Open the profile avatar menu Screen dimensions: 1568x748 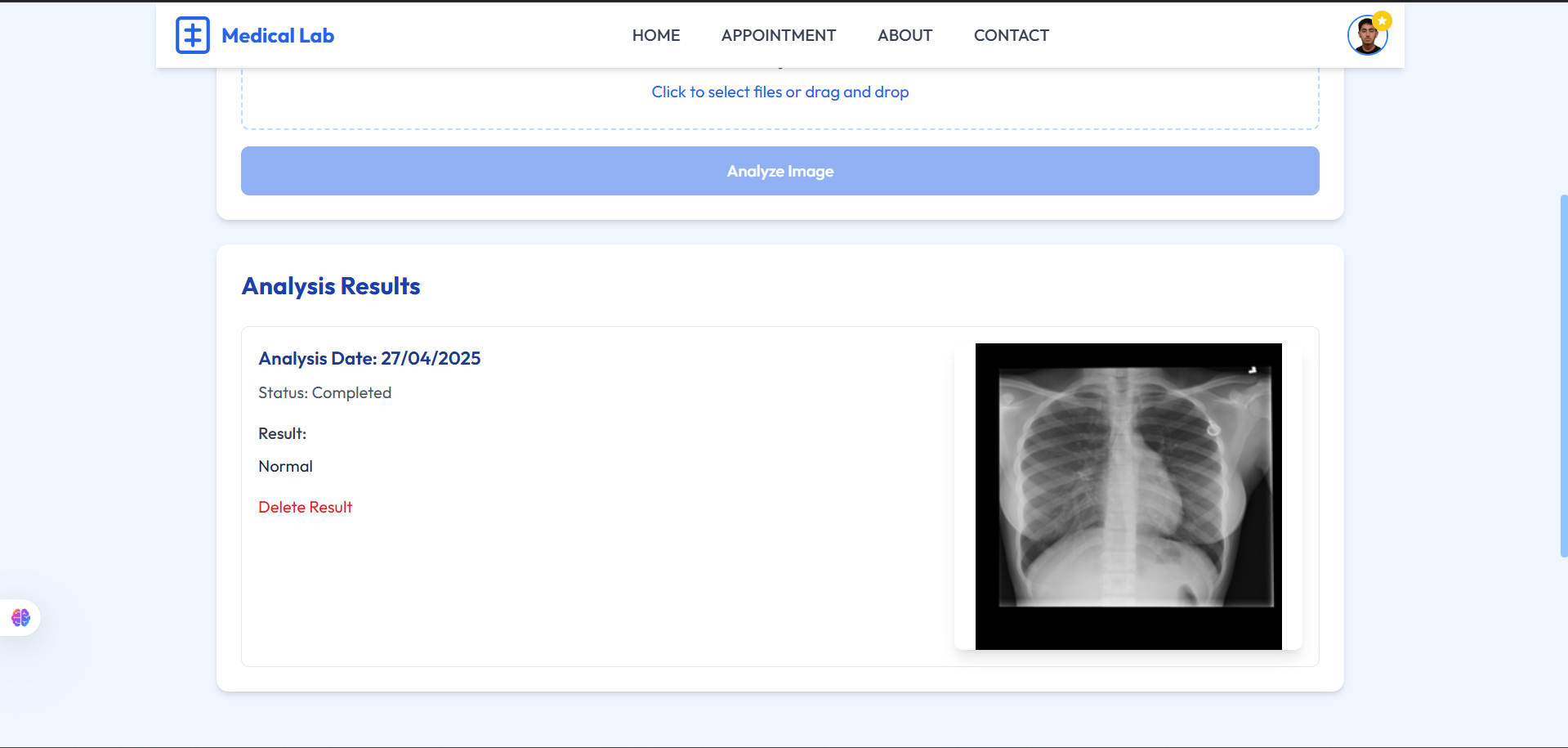1366,35
